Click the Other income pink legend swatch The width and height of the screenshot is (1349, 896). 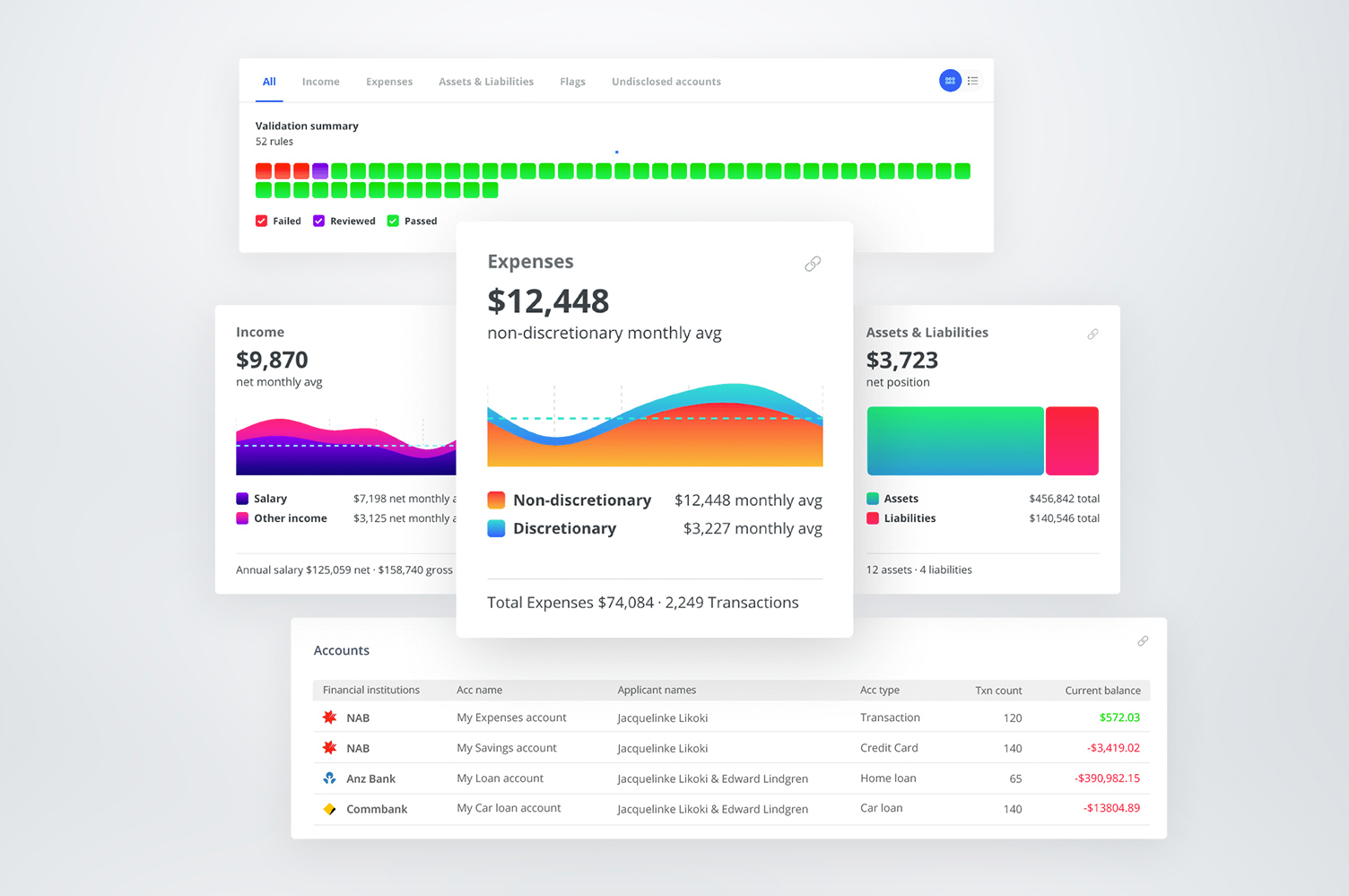pos(242,518)
